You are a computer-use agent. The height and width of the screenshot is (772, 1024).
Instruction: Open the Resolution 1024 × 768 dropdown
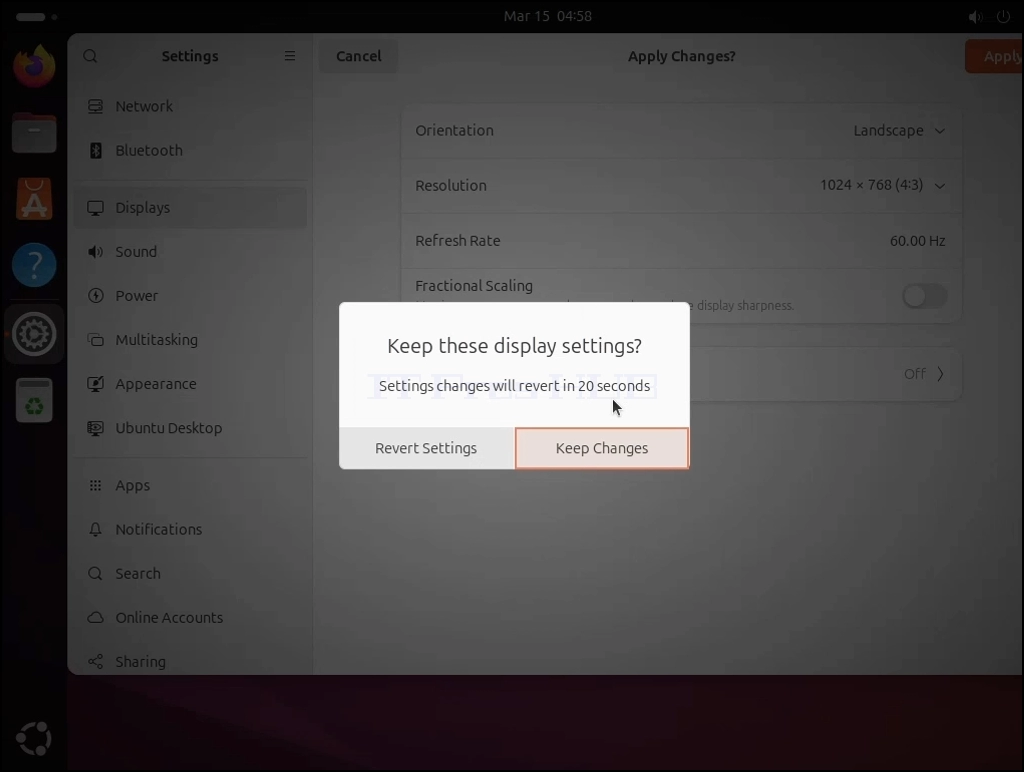tap(882, 185)
